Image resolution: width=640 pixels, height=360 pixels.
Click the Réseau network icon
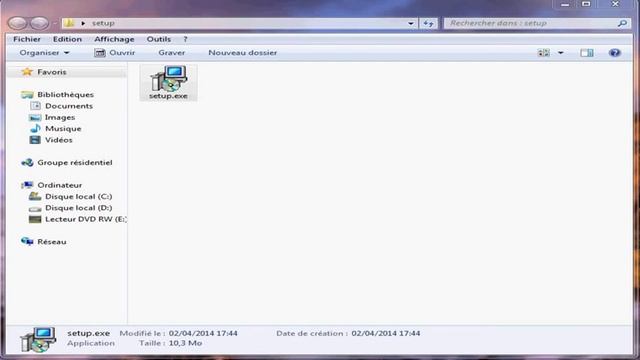click(27, 242)
